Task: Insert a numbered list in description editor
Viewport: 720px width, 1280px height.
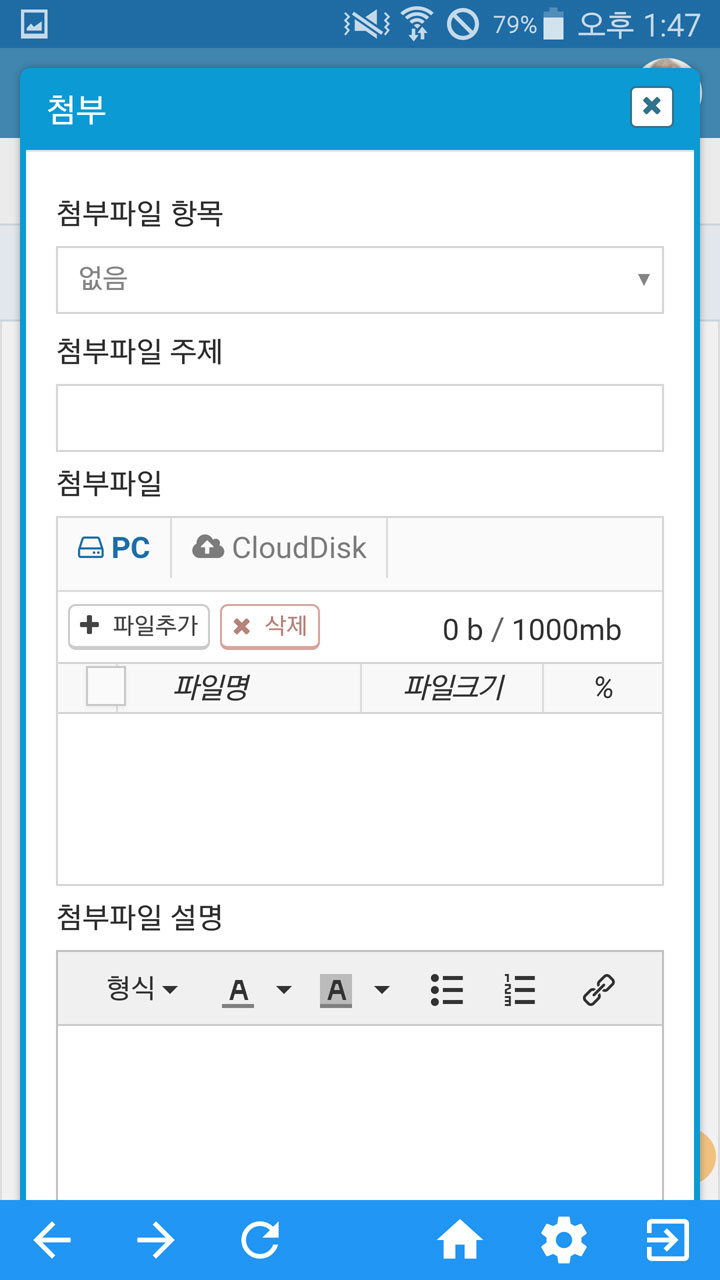Action: tap(520, 989)
